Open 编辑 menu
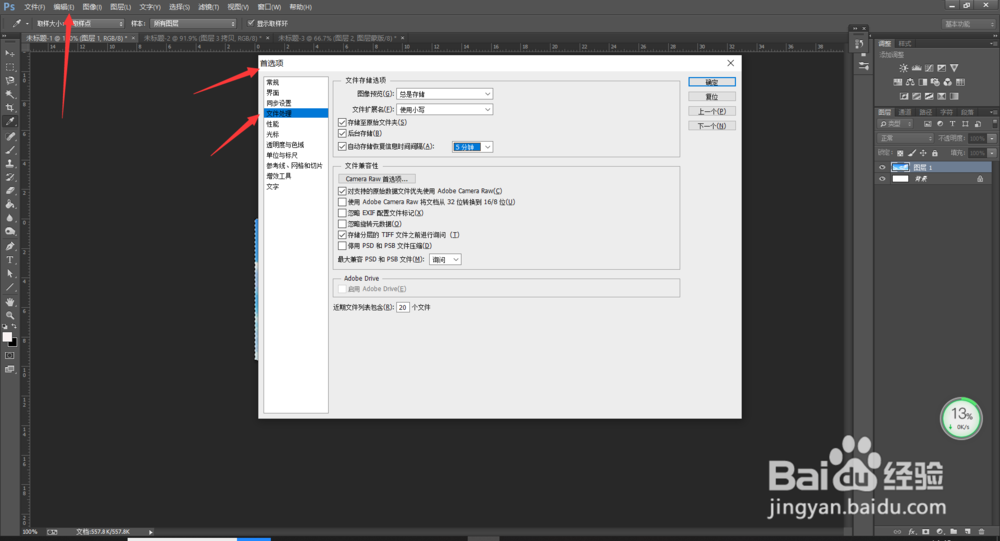The height and width of the screenshot is (541, 1000). [64, 7]
